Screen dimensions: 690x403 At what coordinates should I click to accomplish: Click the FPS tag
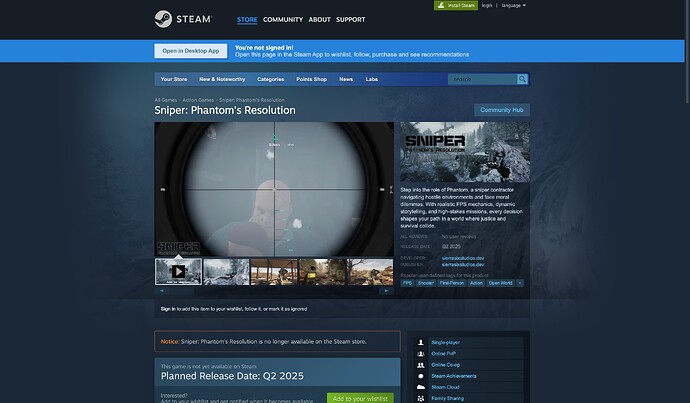pyautogui.click(x=407, y=283)
